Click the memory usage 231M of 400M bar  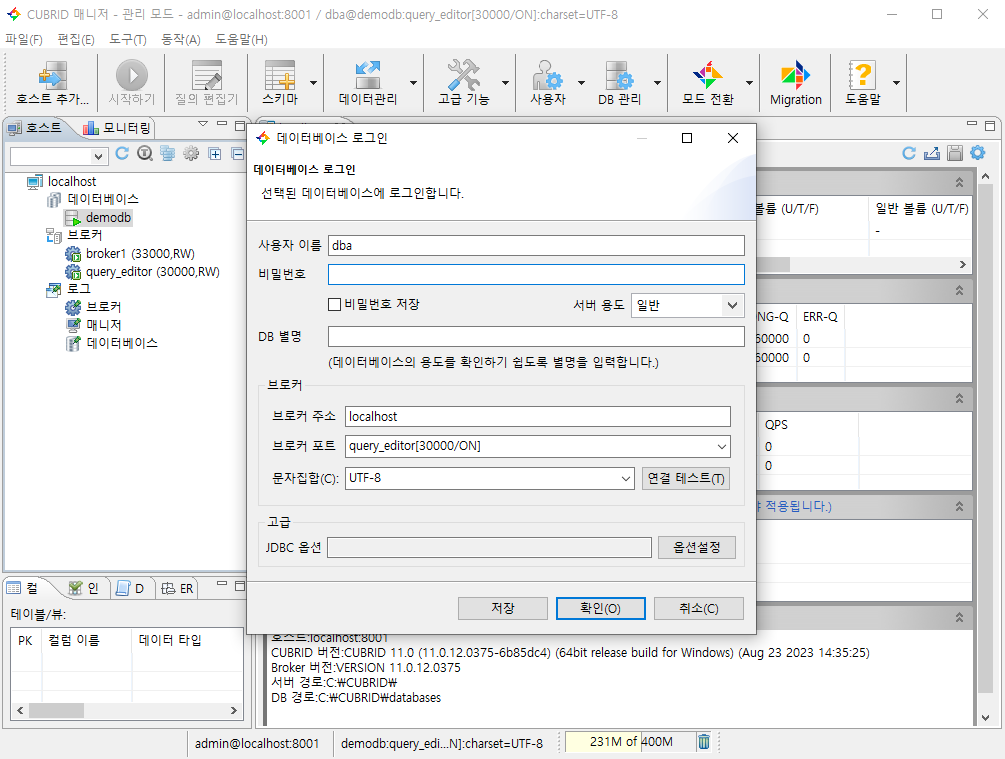pos(631,742)
